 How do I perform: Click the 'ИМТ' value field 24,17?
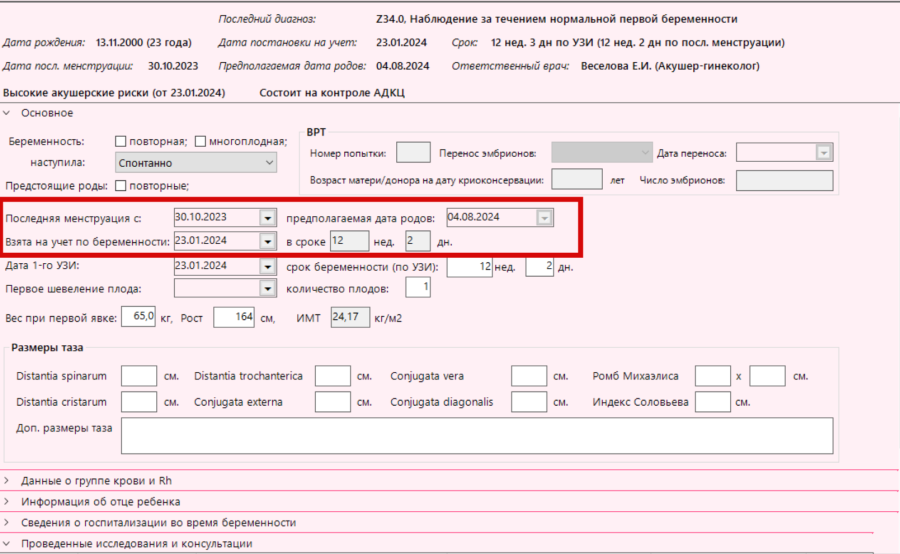point(350,317)
